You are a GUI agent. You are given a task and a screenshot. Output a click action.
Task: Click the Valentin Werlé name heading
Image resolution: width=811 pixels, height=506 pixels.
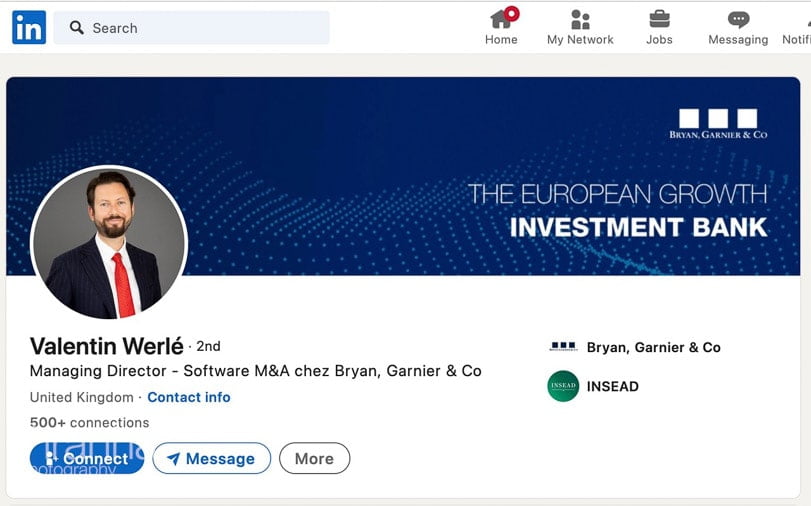click(107, 346)
